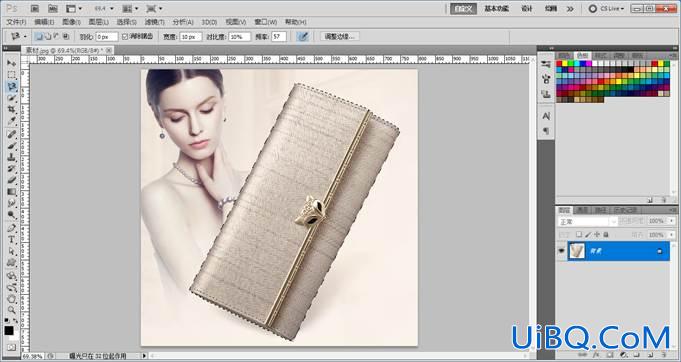Open the Paragraph panel icon
681x362 pixels.
coord(546,131)
